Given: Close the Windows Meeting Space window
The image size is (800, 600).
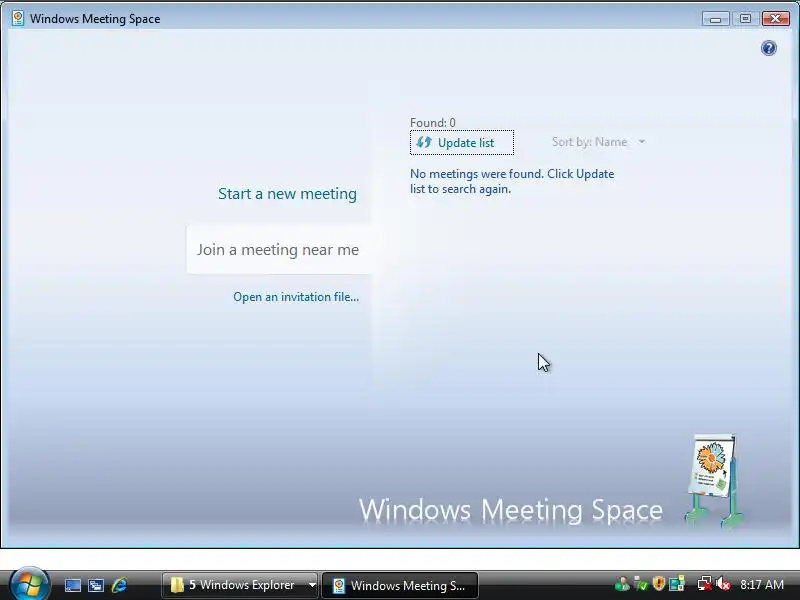Looking at the screenshot, I should pos(776,19).
